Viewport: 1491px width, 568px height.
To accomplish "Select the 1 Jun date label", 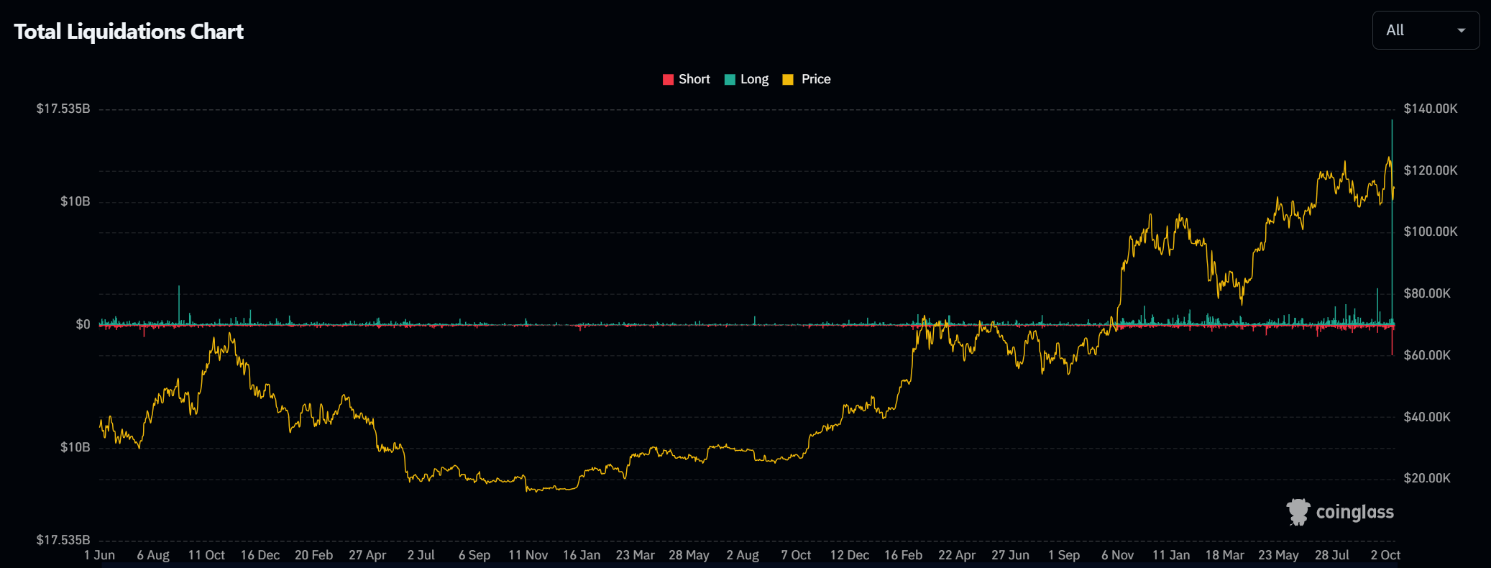I will 101,554.
